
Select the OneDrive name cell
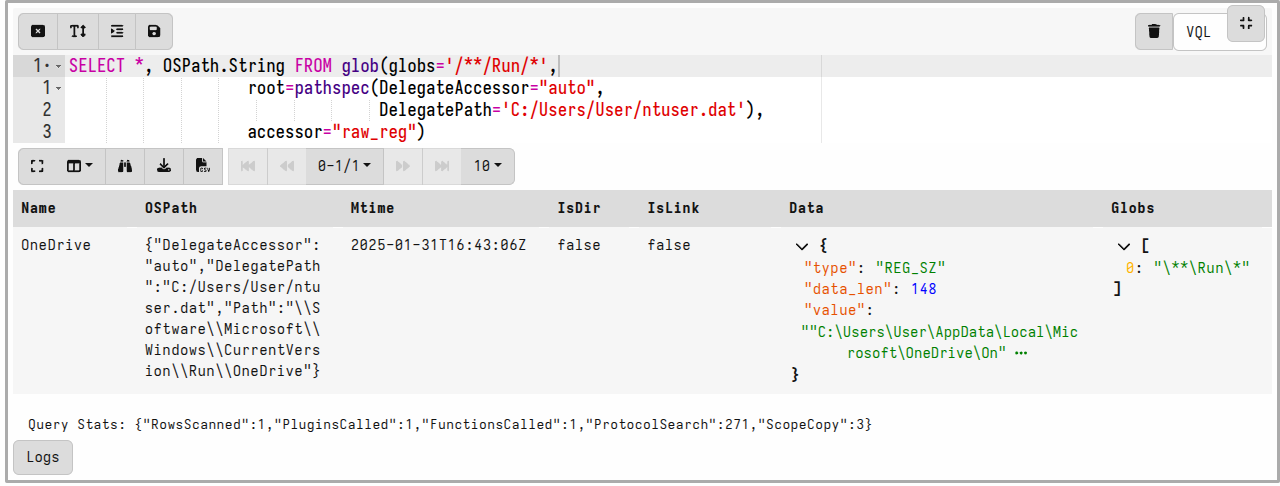(56, 245)
